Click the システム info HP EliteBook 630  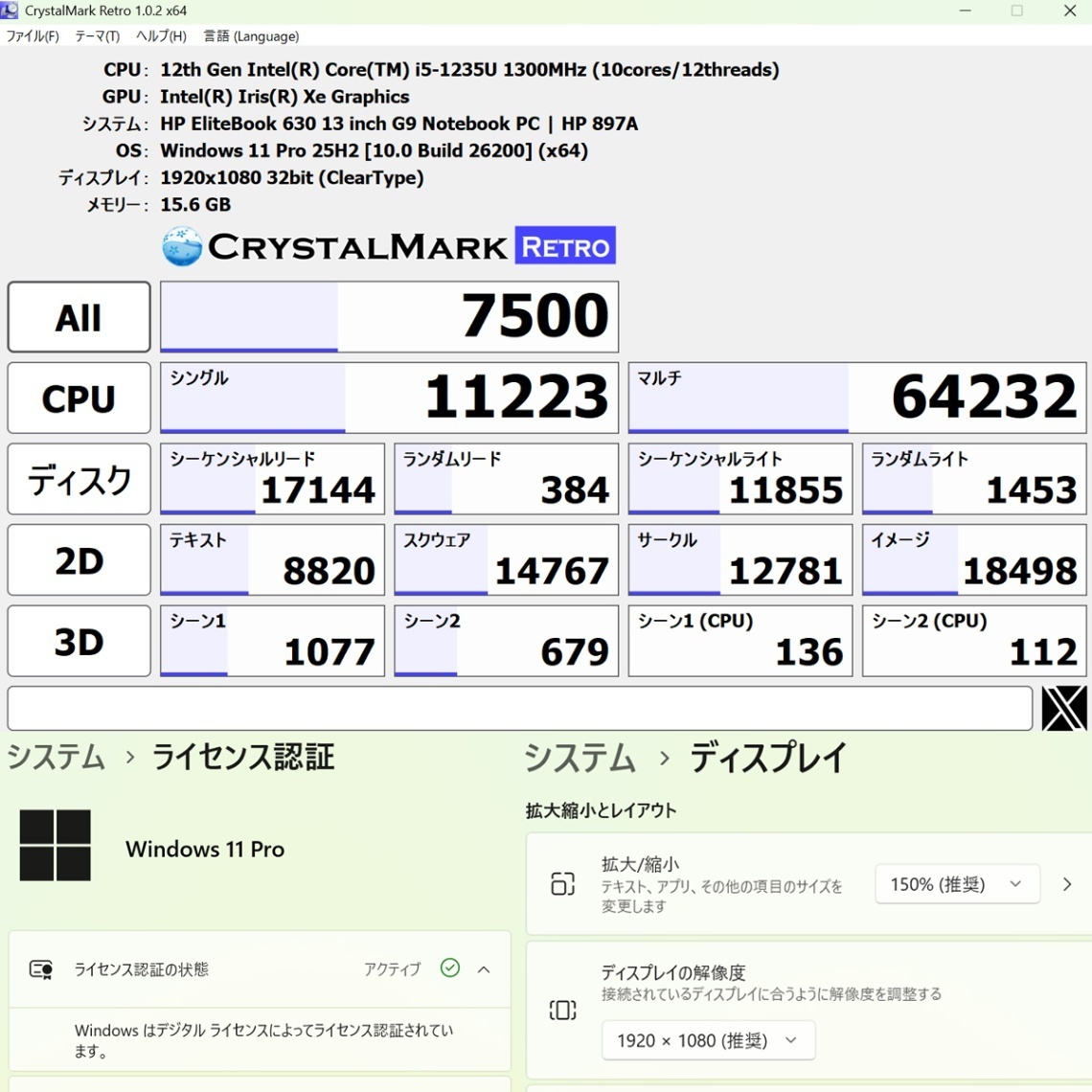pos(398,124)
